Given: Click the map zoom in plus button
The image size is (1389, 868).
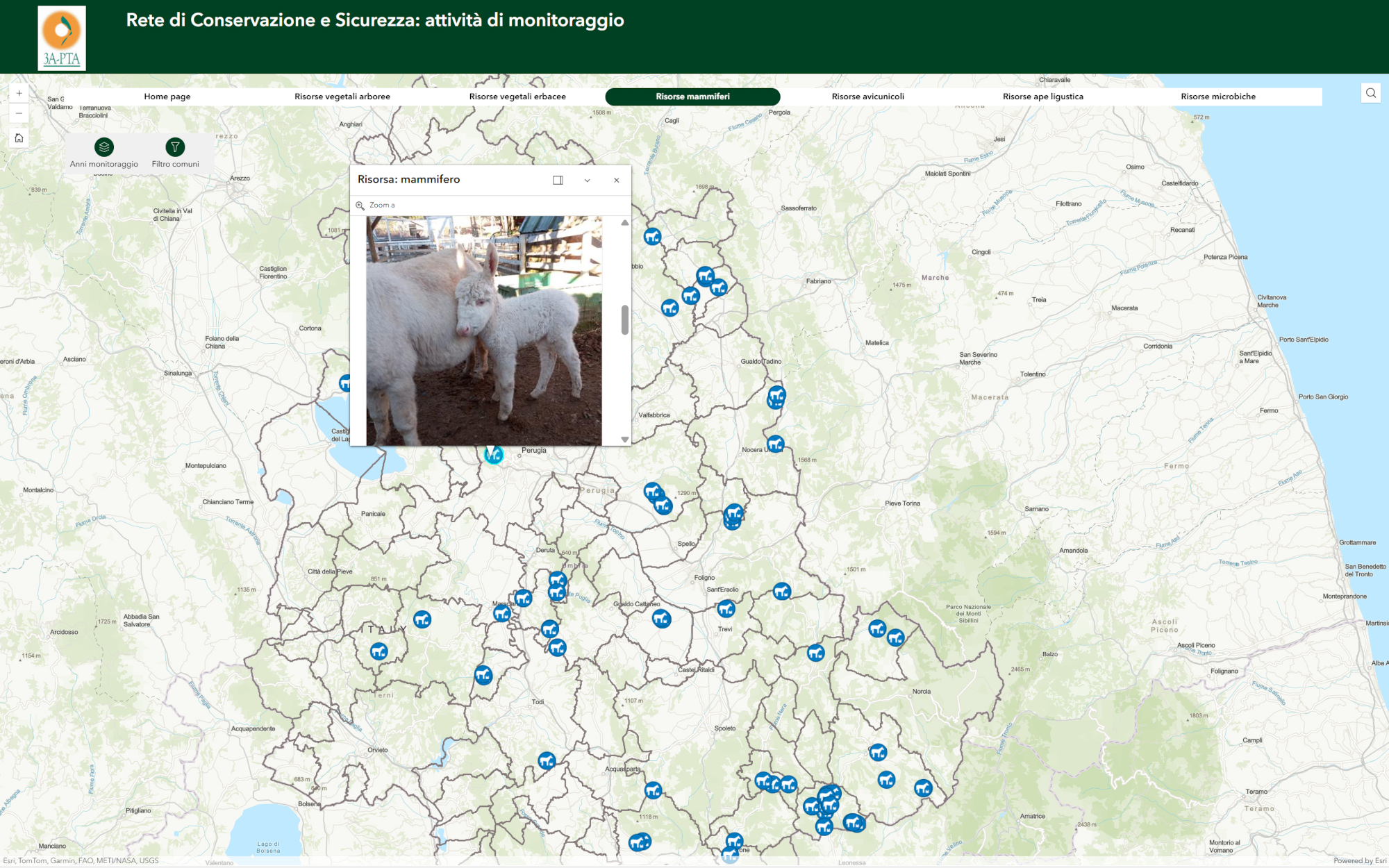Looking at the screenshot, I should point(19,93).
